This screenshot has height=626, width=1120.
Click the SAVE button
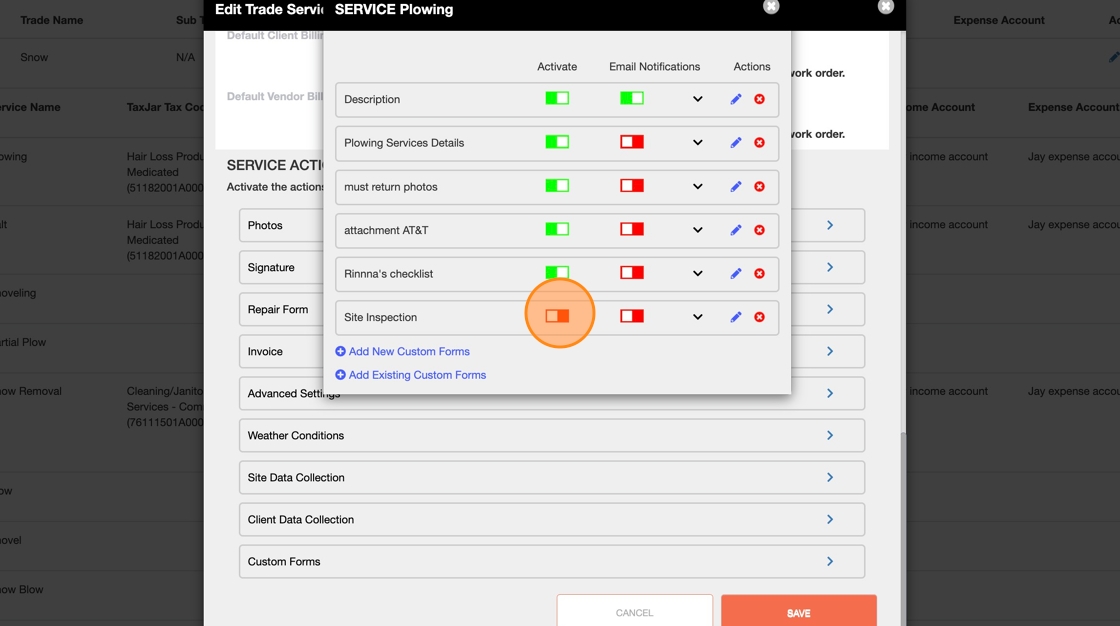click(x=799, y=612)
